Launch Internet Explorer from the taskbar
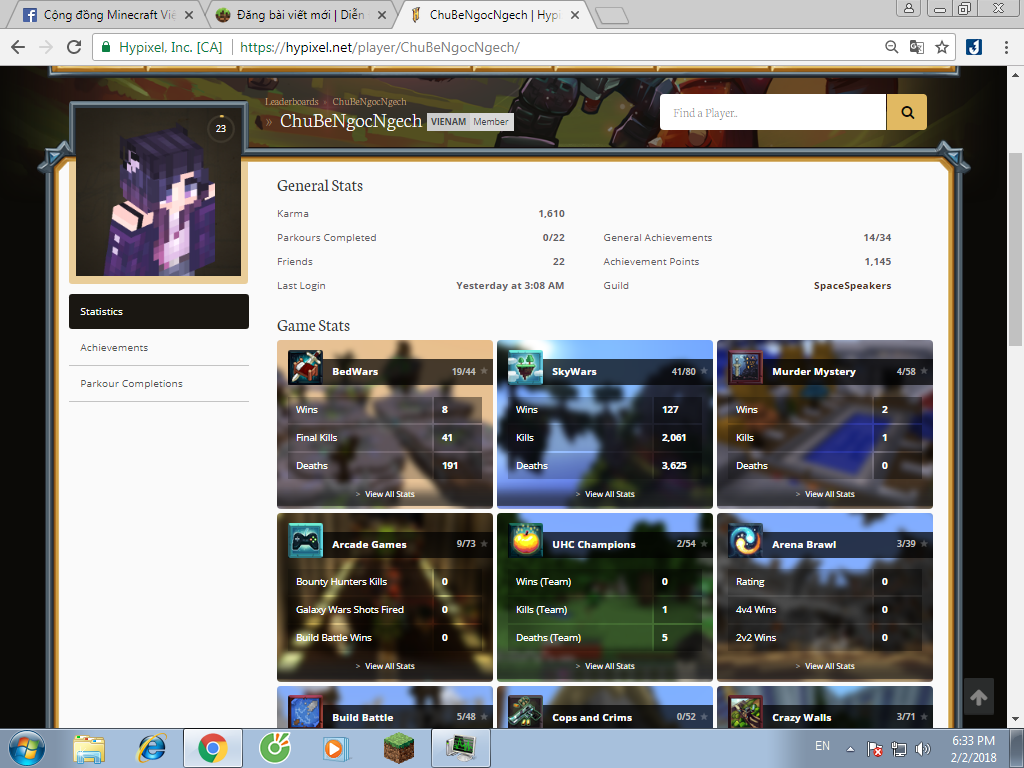Viewport: 1024px width, 768px height. coord(151,748)
